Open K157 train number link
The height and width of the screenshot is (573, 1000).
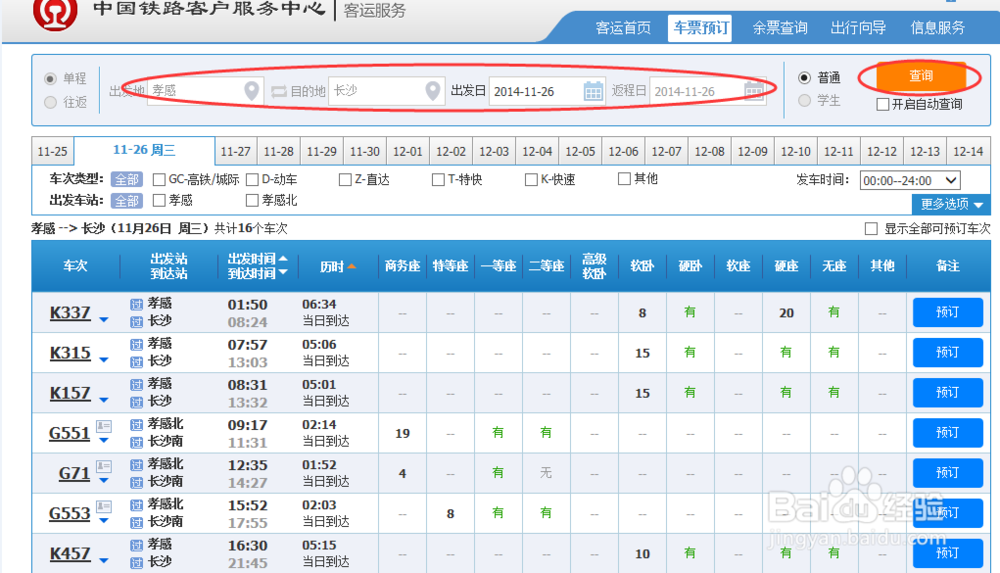70,394
